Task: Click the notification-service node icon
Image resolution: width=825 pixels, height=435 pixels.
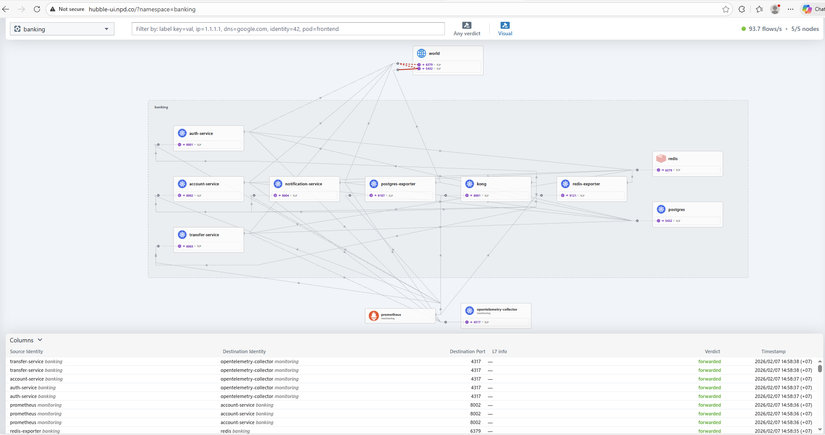Action: tap(277, 184)
